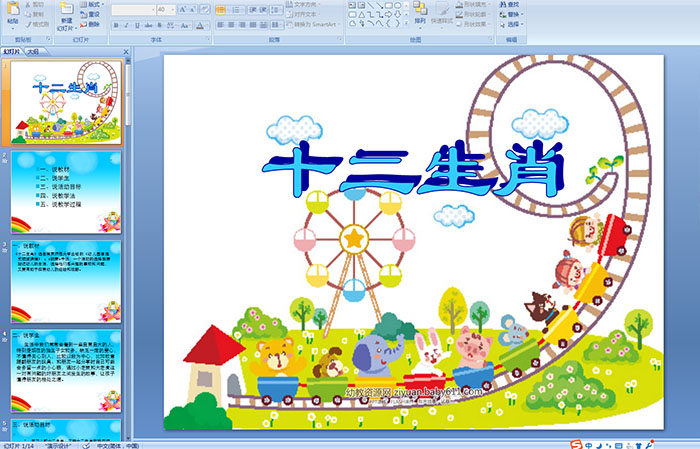Click Shape Fill (形状填充)
The image size is (700, 449).
(x=473, y=4)
